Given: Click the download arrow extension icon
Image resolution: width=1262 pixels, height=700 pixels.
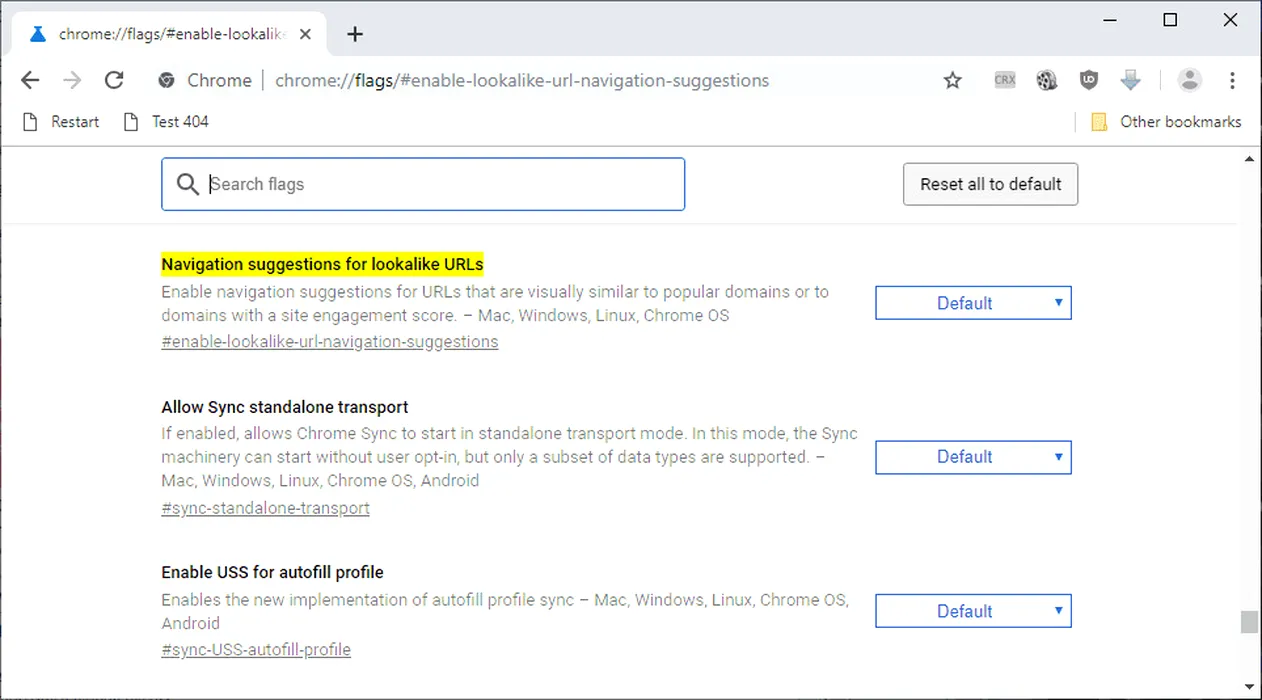Looking at the screenshot, I should 1131,80.
